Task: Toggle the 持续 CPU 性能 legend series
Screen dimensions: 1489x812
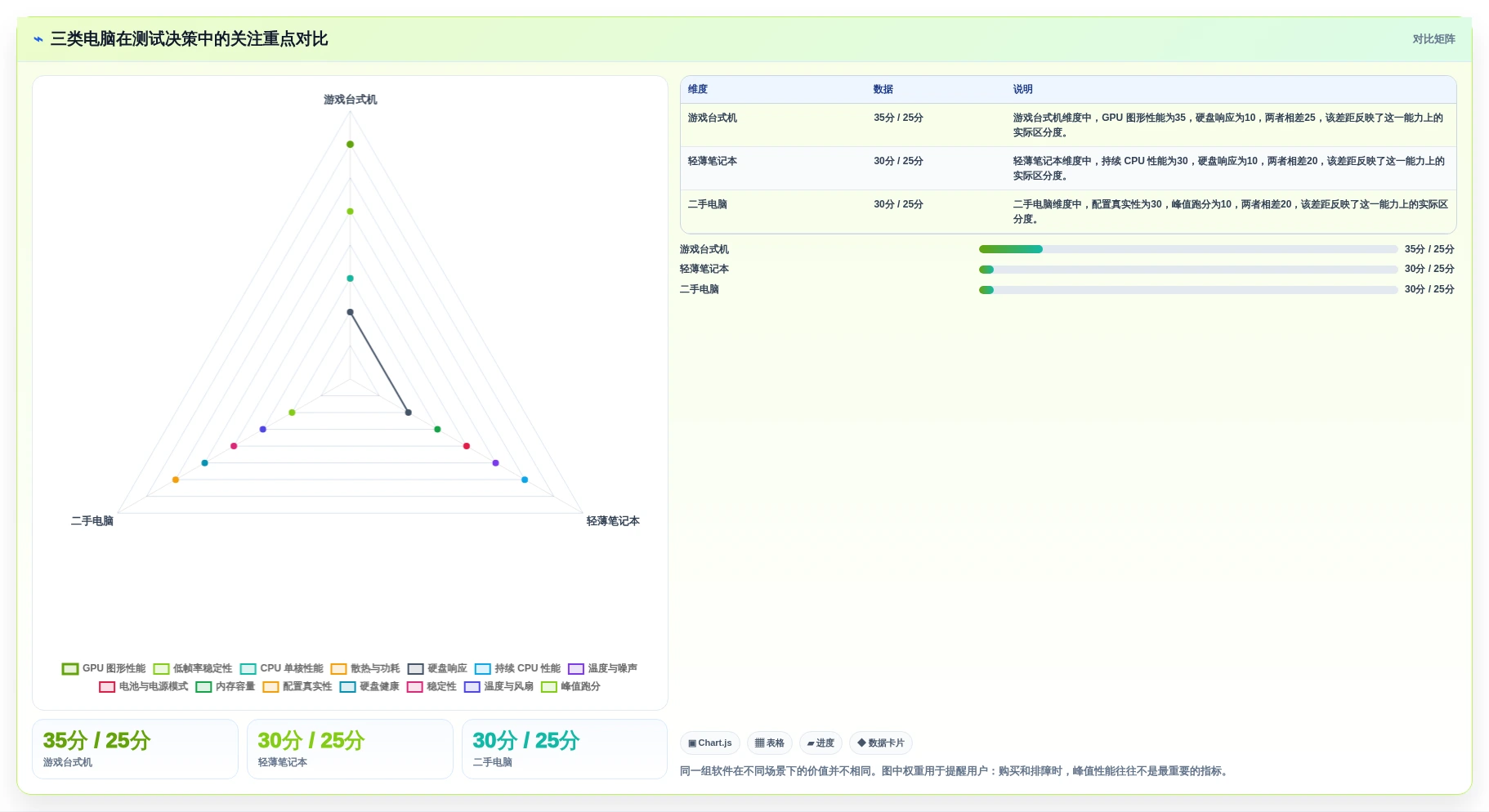Action: 518,668
